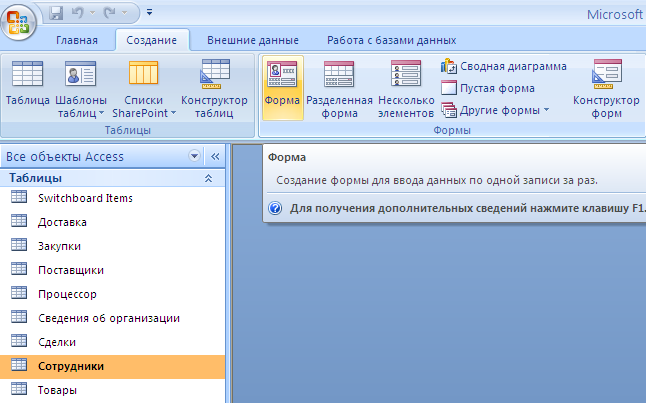
Task: Click the table icon beside Поставщики
Action: coord(19,269)
